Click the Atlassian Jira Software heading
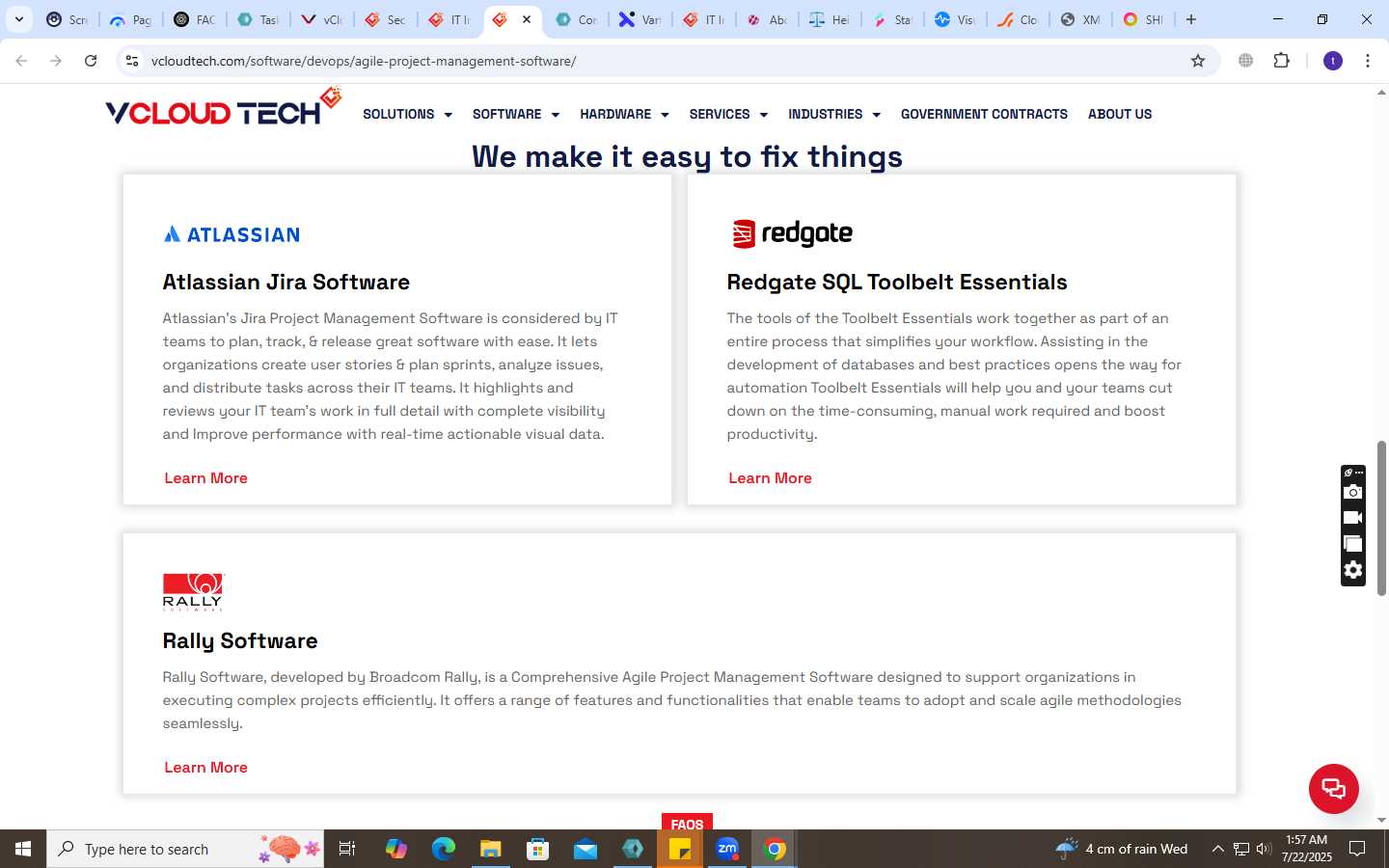The height and width of the screenshot is (868, 1389). point(286,282)
